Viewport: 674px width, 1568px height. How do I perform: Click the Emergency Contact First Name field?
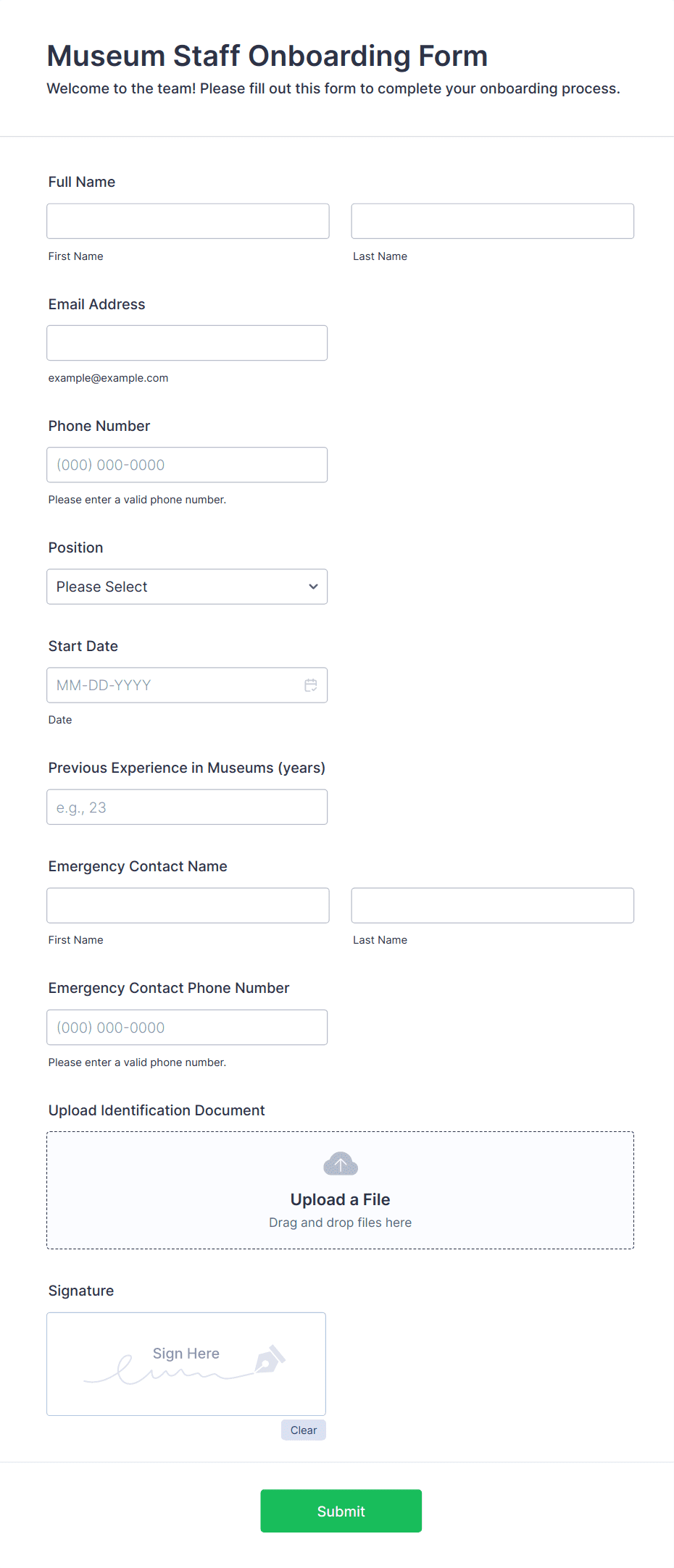coord(187,905)
